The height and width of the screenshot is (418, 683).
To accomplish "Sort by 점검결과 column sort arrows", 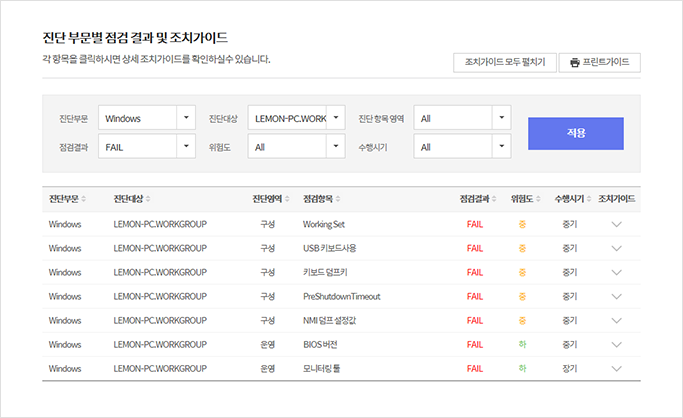I will pos(494,199).
